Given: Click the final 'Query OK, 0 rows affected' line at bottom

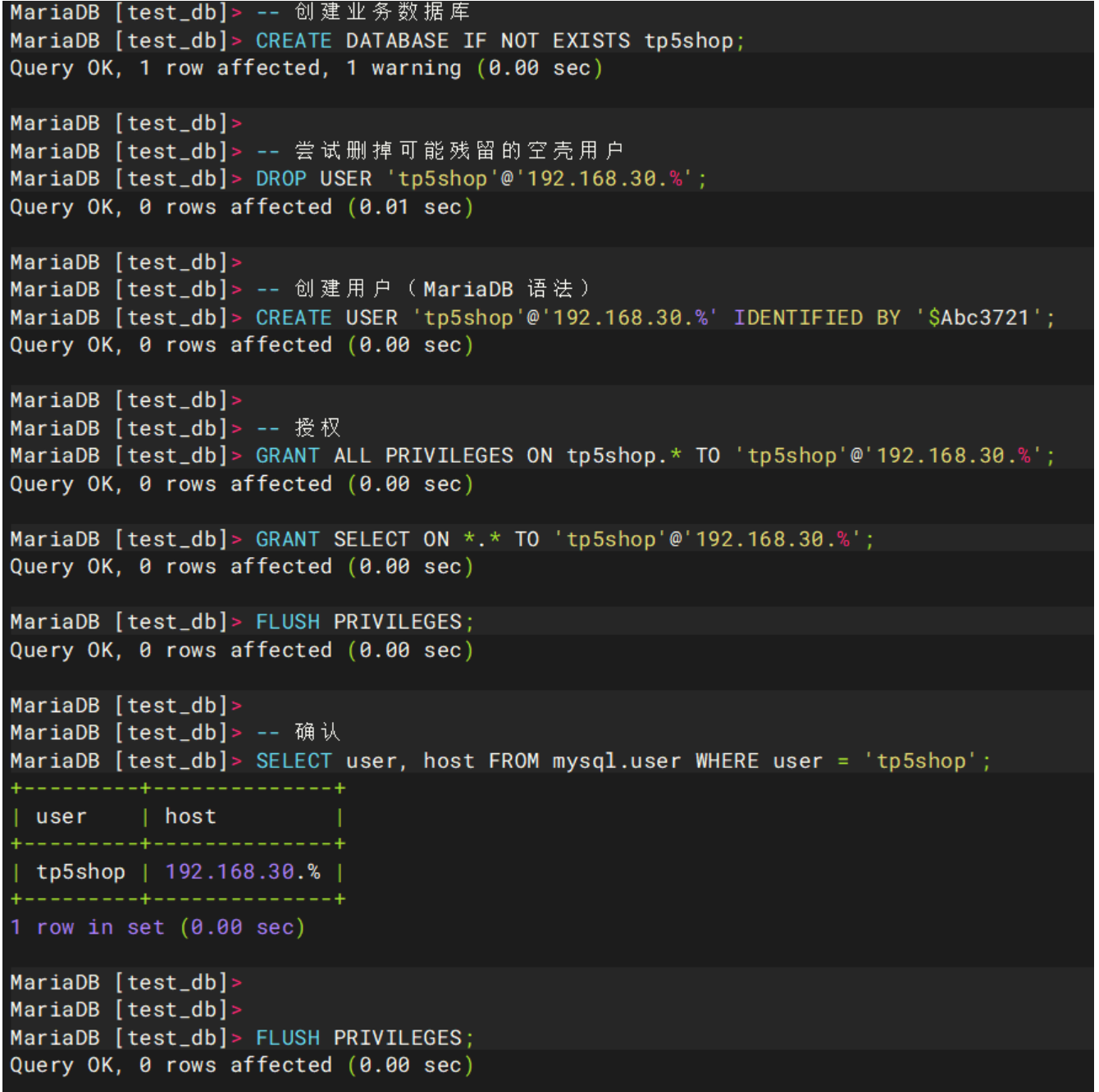Looking at the screenshot, I should [x=242, y=1065].
